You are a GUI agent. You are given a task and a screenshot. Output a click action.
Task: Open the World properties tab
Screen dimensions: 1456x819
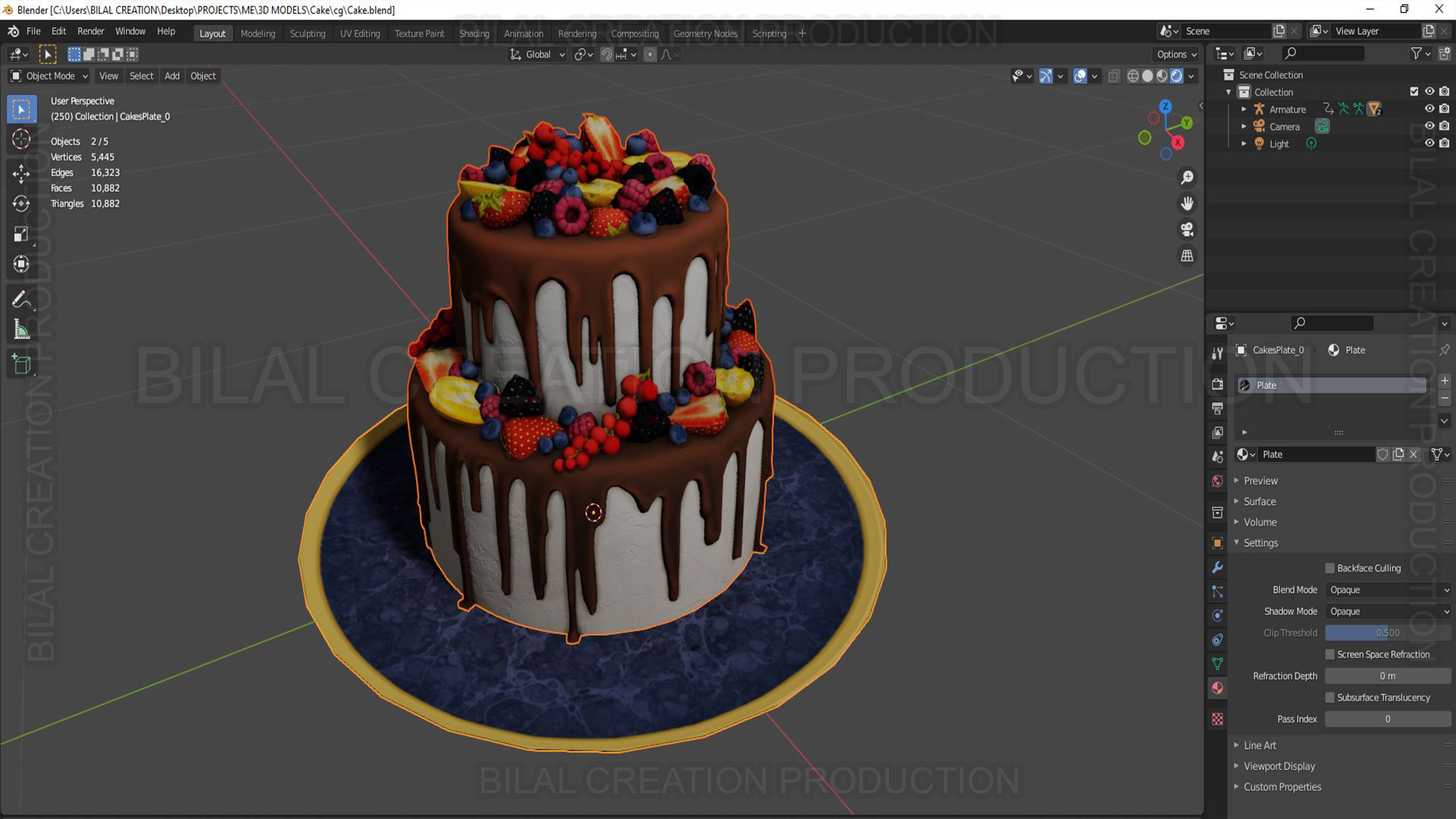pos(1218,481)
